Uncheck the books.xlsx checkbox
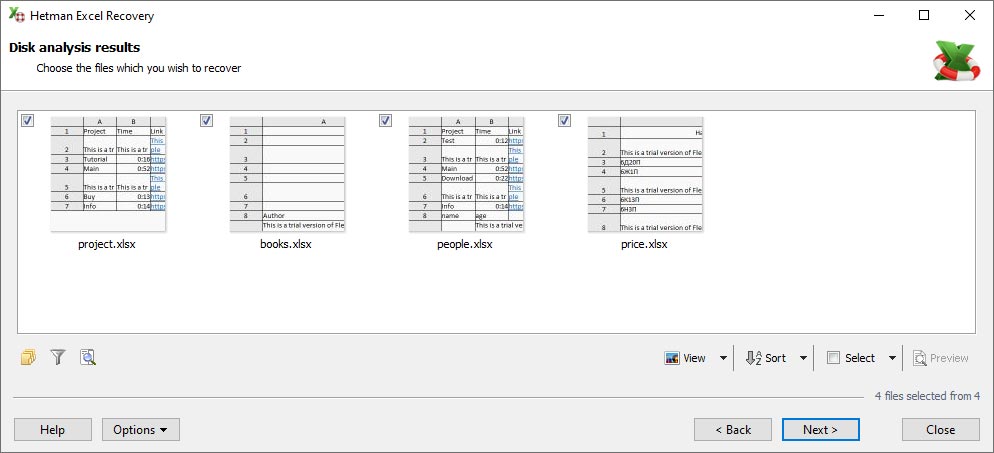 point(207,120)
